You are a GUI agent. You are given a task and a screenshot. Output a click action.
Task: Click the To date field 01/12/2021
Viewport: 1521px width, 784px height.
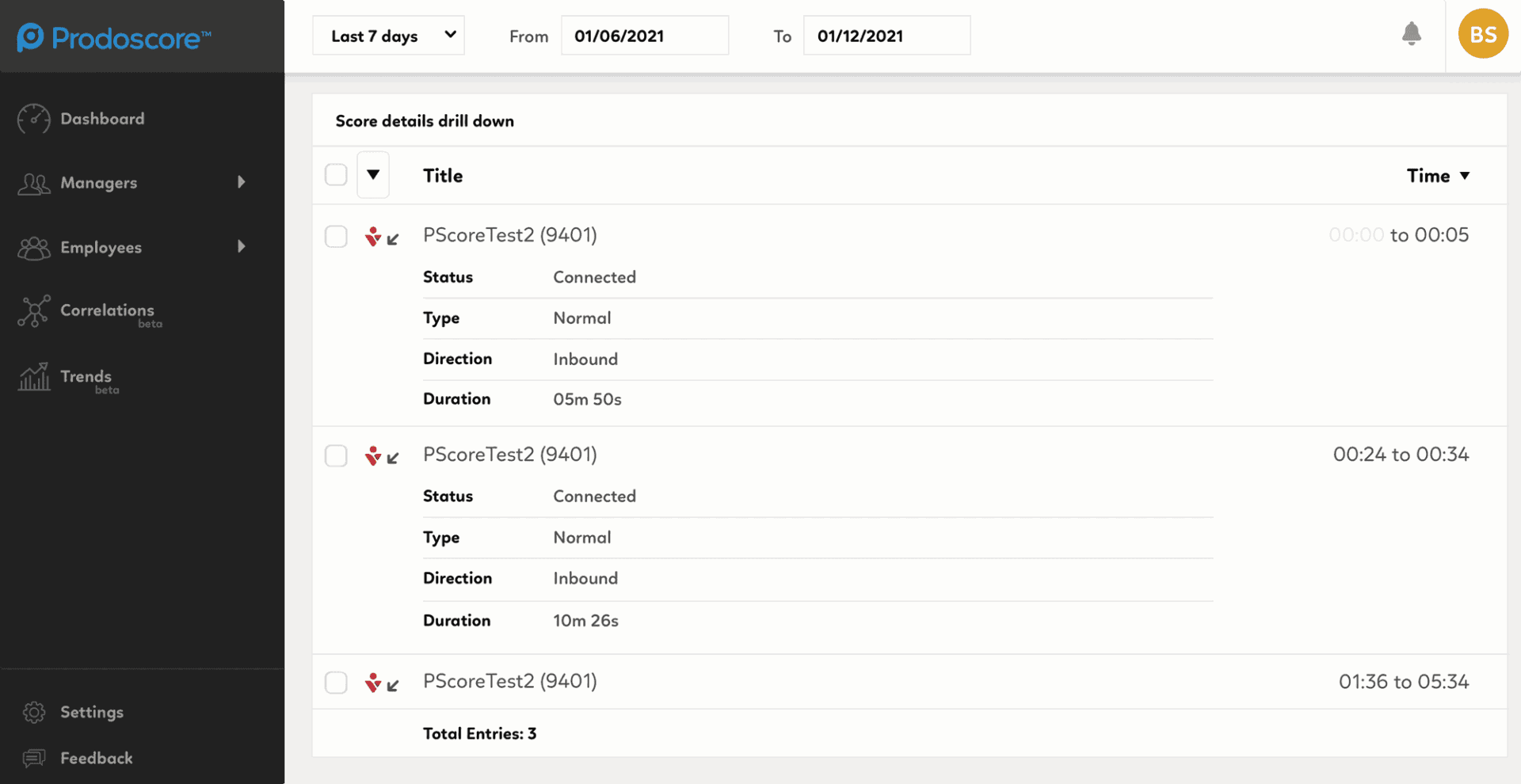(887, 36)
